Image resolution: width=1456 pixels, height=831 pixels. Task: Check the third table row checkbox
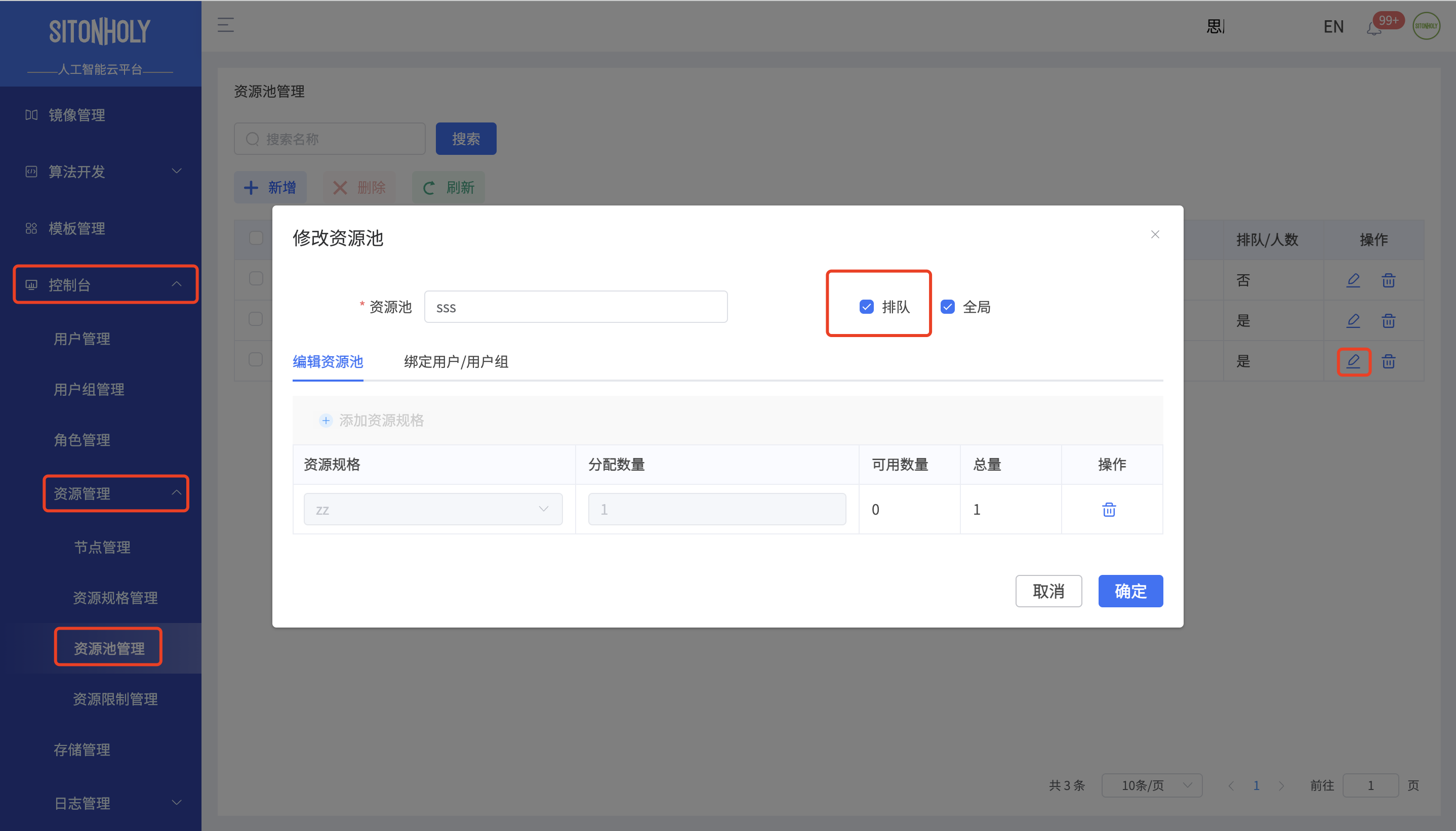point(256,359)
